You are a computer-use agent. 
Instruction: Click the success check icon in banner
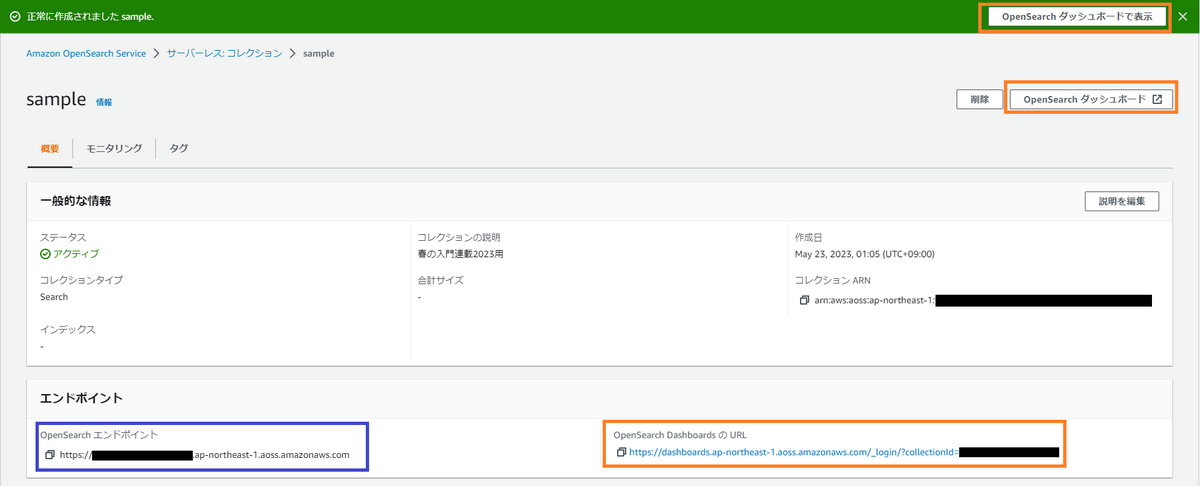click(x=15, y=17)
